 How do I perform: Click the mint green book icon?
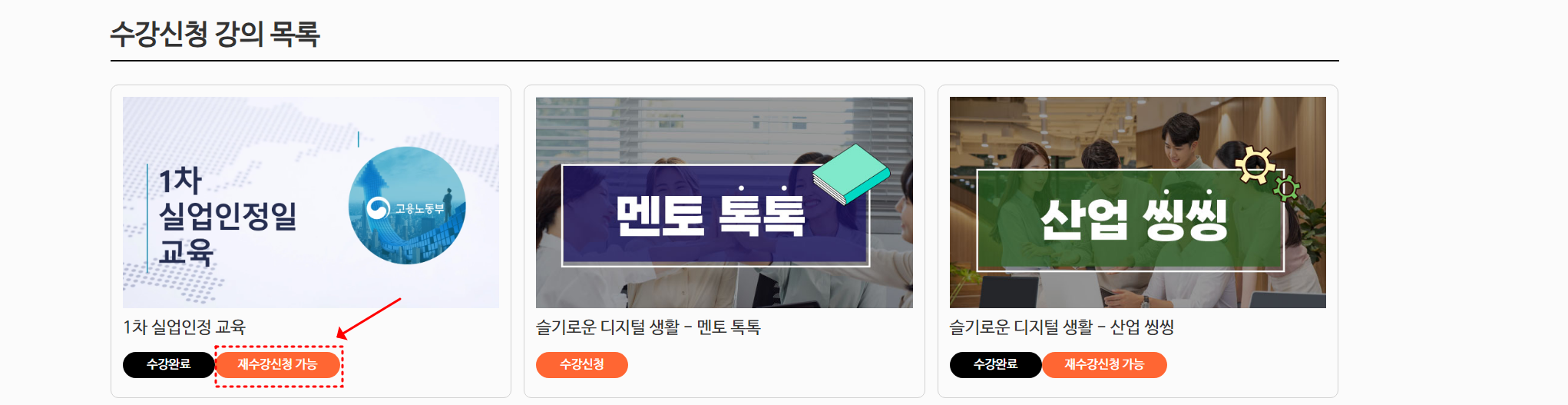point(852,174)
